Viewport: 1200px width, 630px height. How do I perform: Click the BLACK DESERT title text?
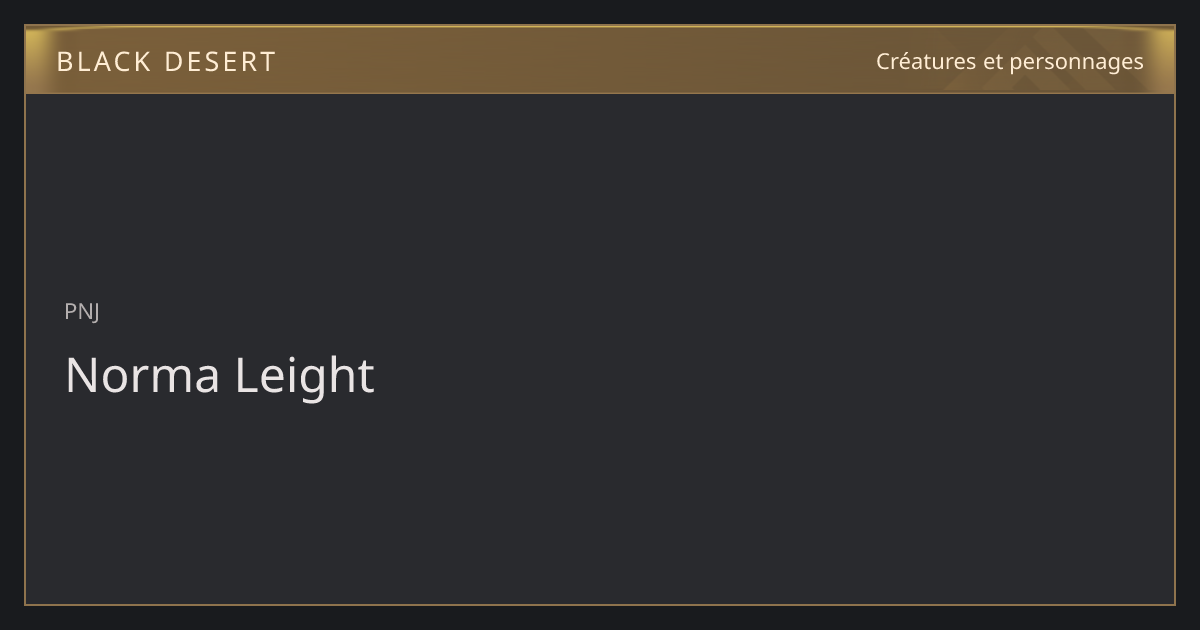coord(166,62)
